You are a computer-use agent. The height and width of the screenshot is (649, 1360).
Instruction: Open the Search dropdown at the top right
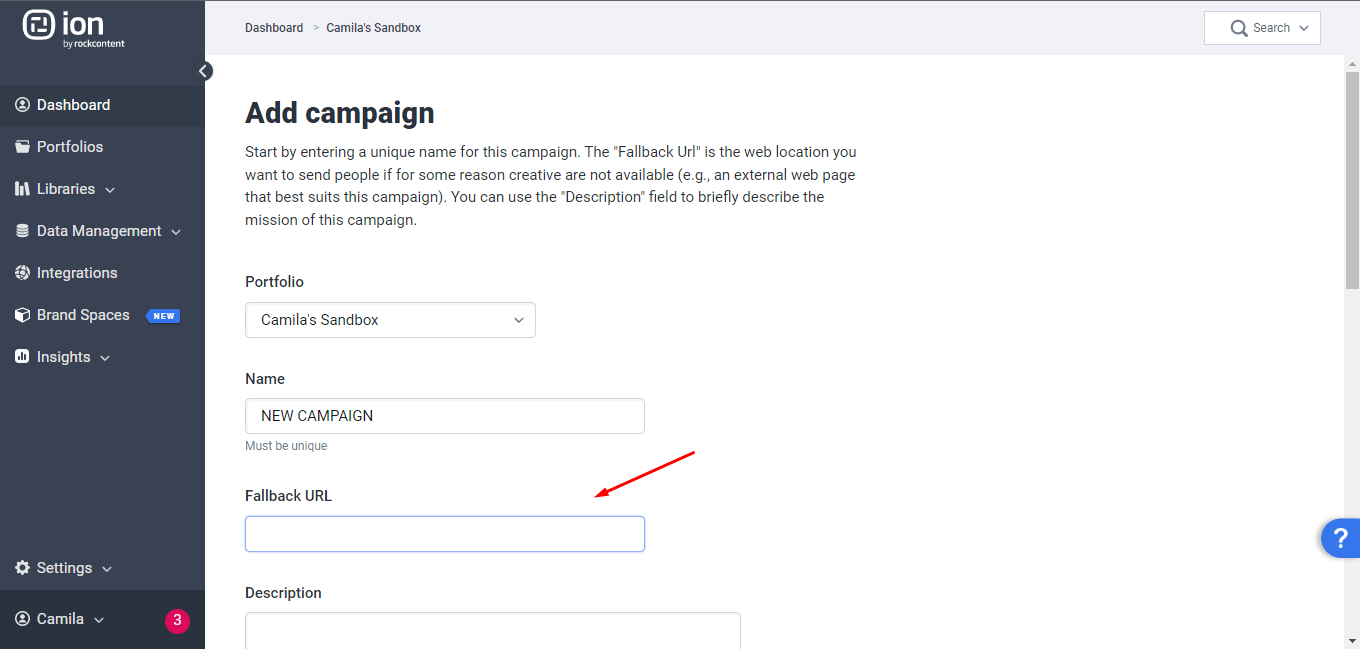pos(1262,28)
